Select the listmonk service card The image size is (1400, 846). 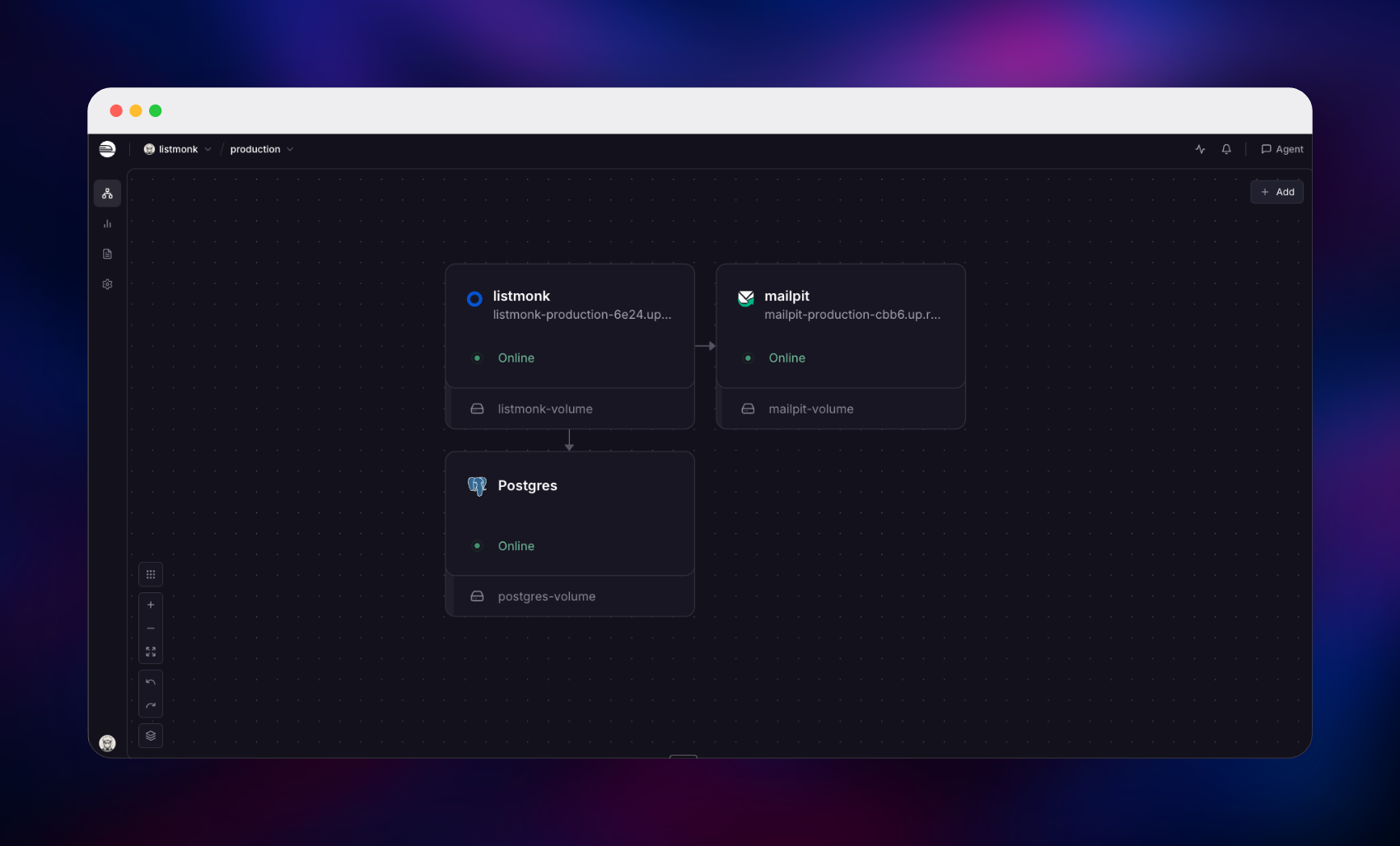pyautogui.click(x=570, y=326)
